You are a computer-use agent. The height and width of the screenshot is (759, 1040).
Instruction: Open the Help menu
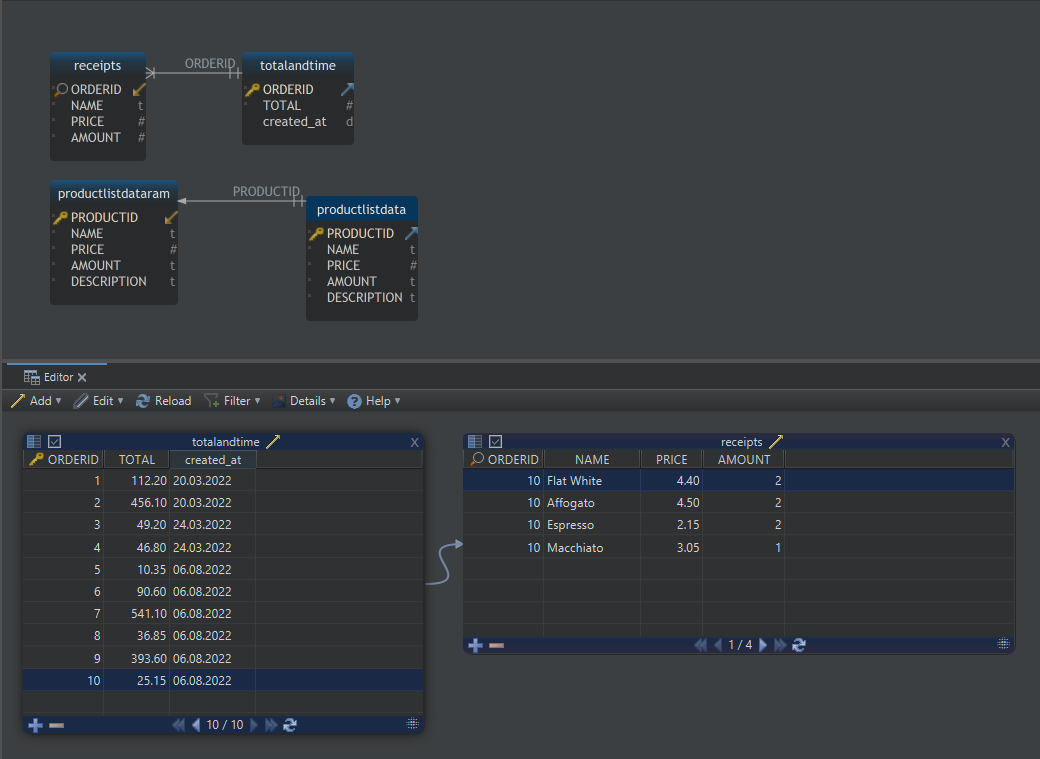point(374,400)
